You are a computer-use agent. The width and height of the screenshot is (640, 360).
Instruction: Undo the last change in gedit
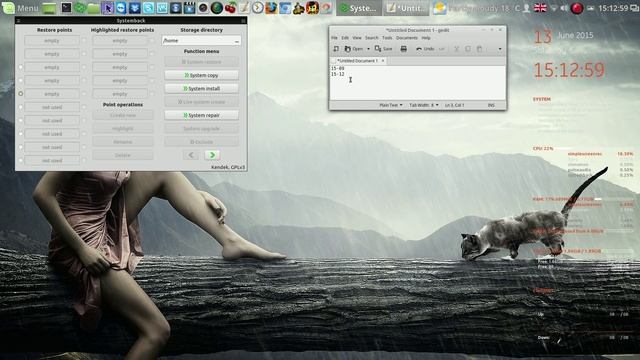click(x=425, y=49)
